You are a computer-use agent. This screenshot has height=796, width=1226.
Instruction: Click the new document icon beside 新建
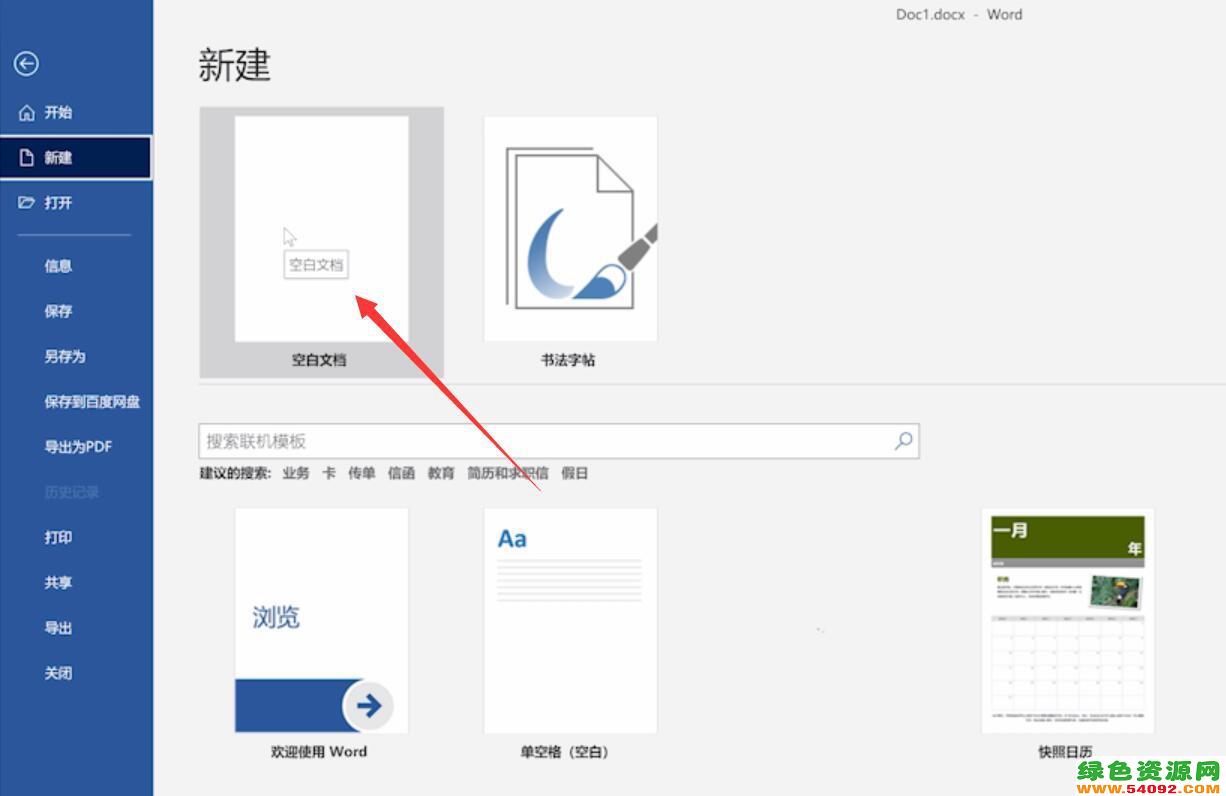coord(27,158)
